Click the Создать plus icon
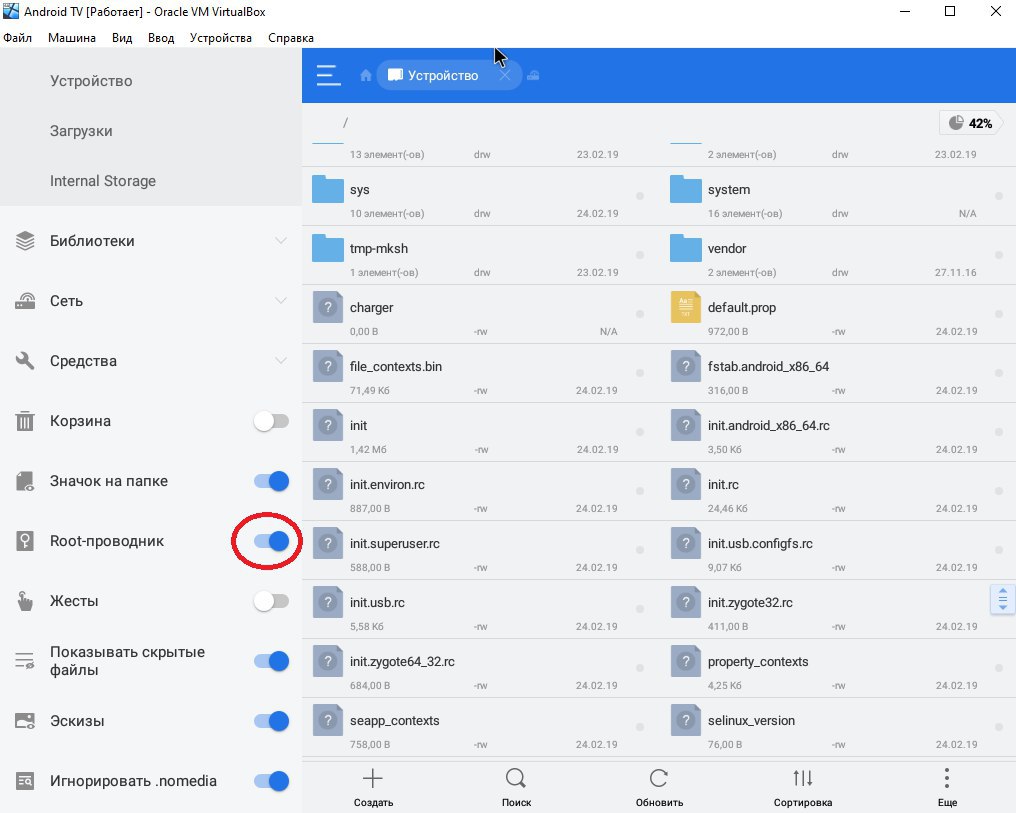This screenshot has width=1016, height=813. click(373, 778)
